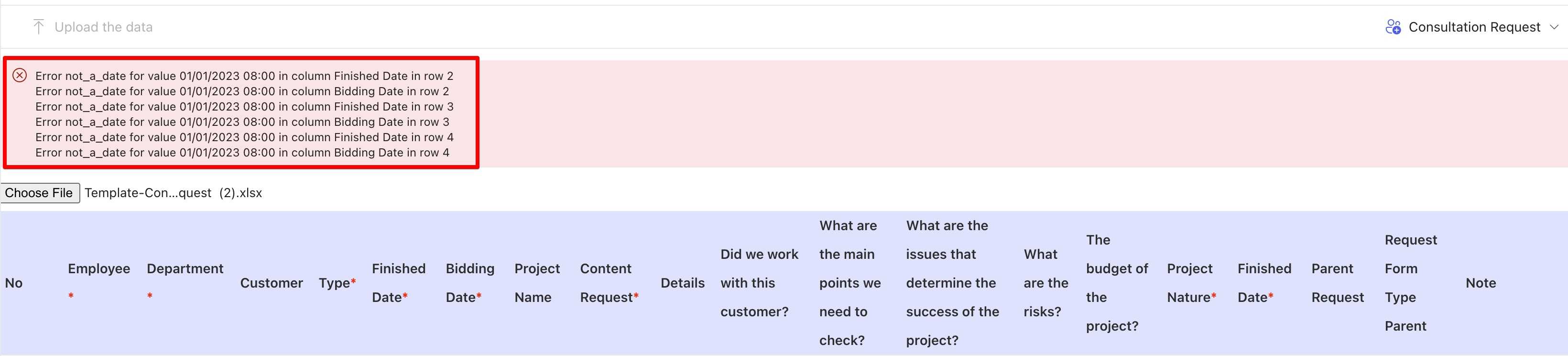Click the Parent Request column header
The height and width of the screenshot is (356, 1568).
click(x=1337, y=283)
